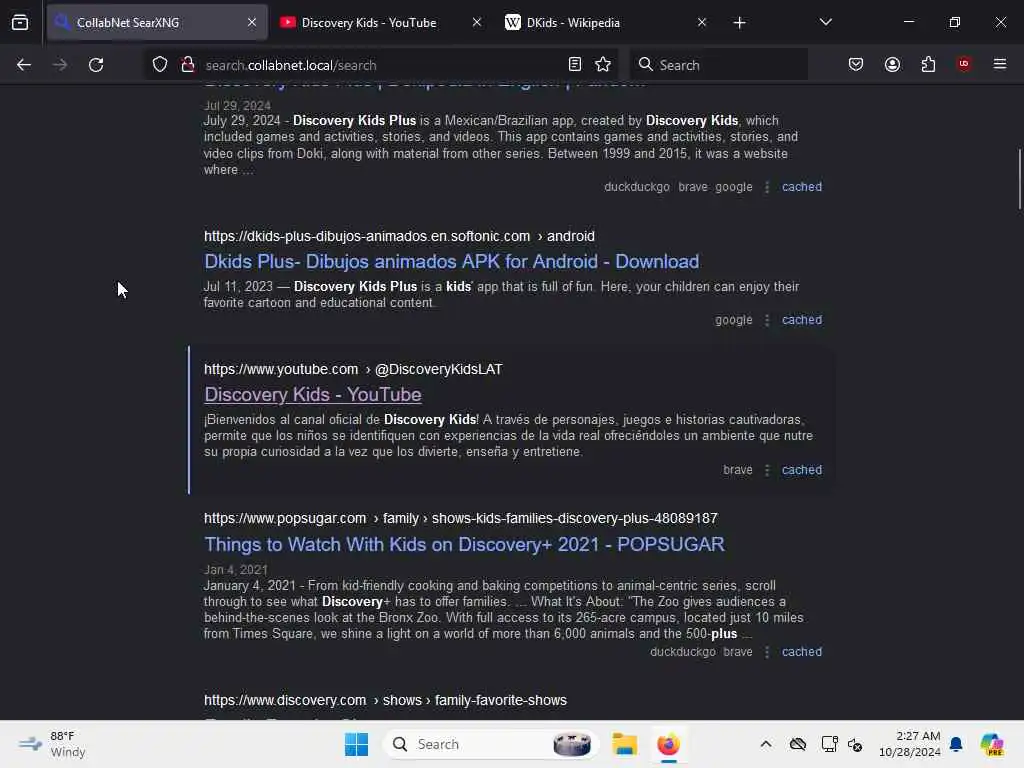The image size is (1024, 768).
Task: Expand the list all tabs dropdown
Action: (x=825, y=22)
